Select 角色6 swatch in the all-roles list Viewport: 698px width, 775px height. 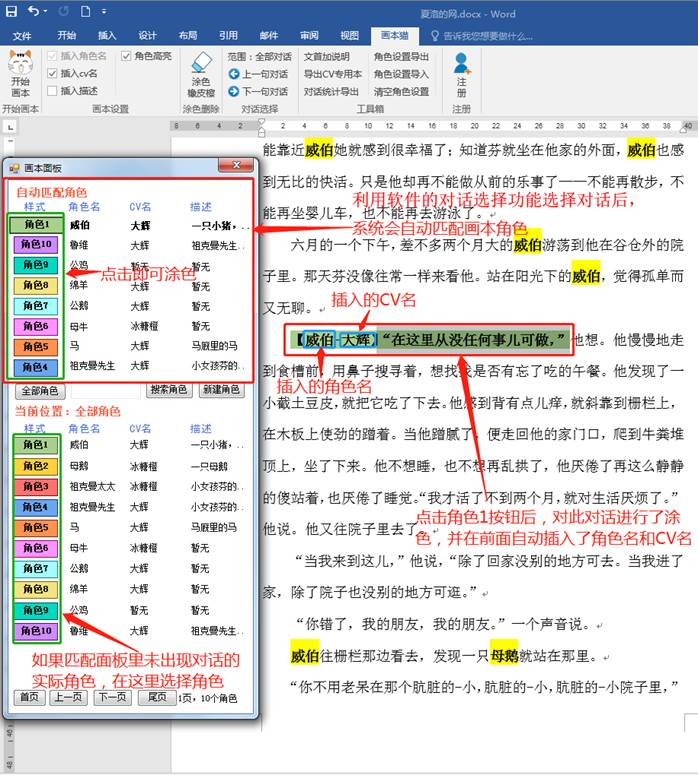(x=36, y=548)
